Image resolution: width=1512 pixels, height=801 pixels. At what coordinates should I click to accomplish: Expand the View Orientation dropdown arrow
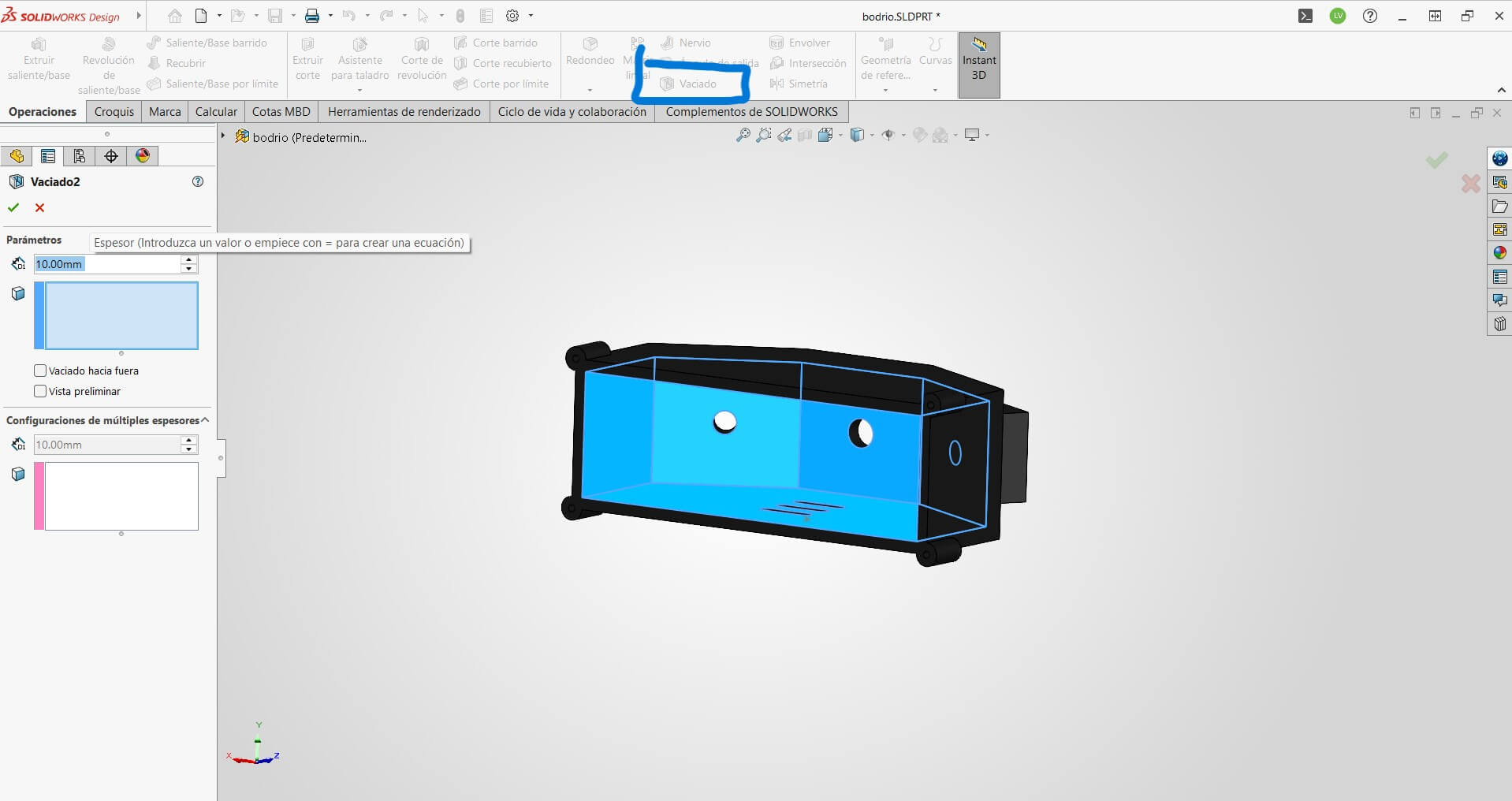[x=840, y=136]
